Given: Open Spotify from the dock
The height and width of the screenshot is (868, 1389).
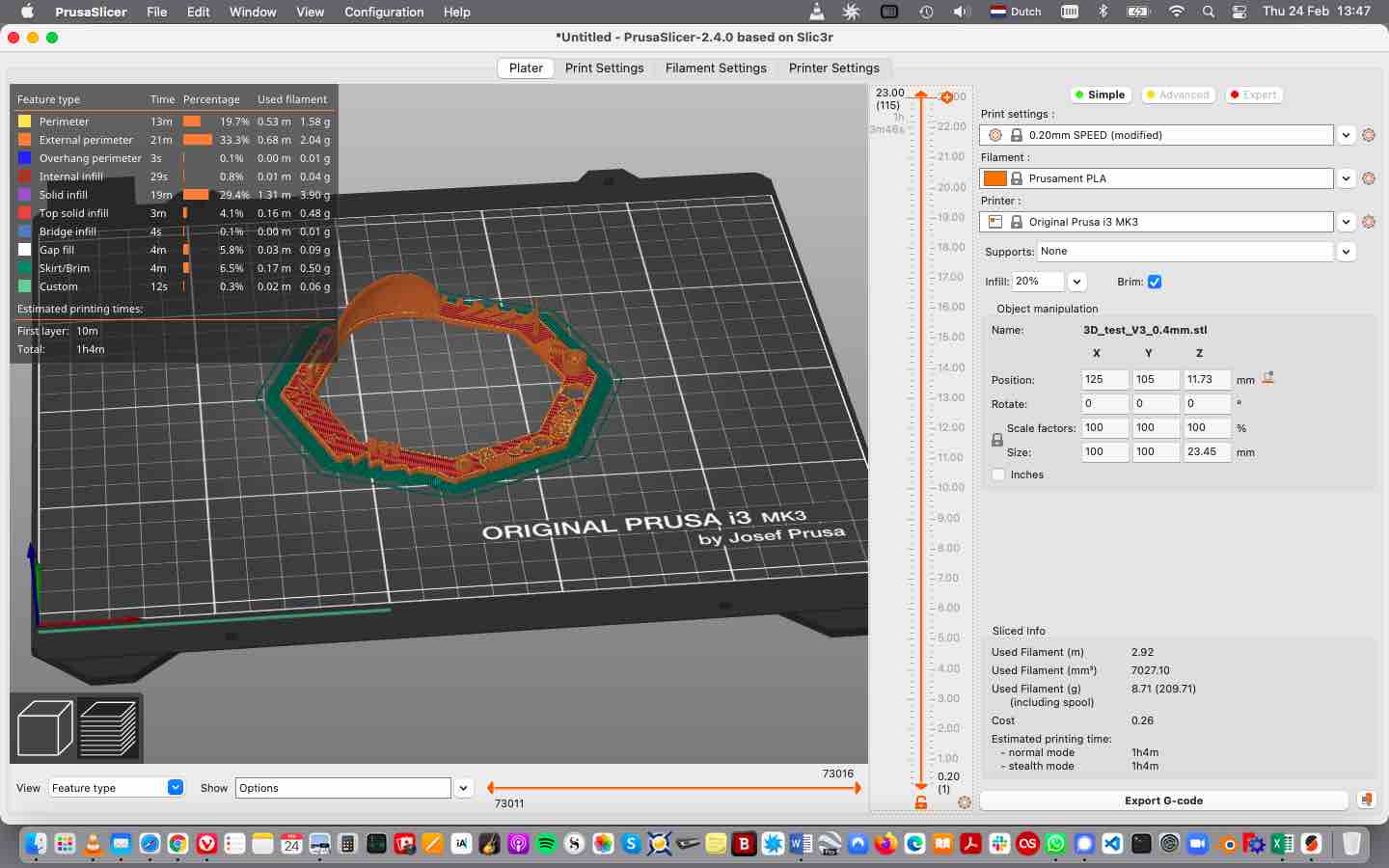Looking at the screenshot, I should point(546,844).
